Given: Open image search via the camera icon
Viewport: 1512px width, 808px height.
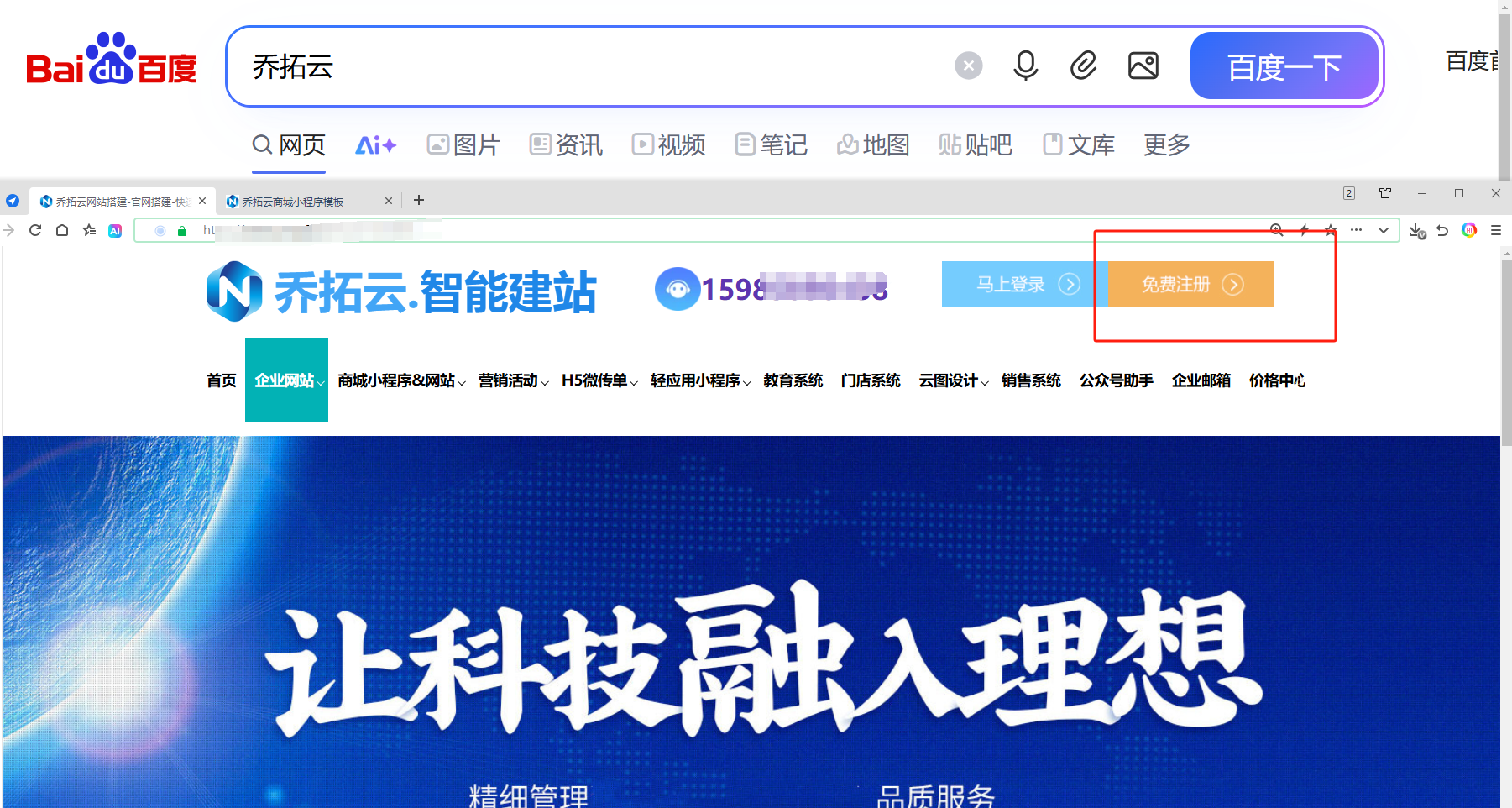Looking at the screenshot, I should click(1143, 65).
